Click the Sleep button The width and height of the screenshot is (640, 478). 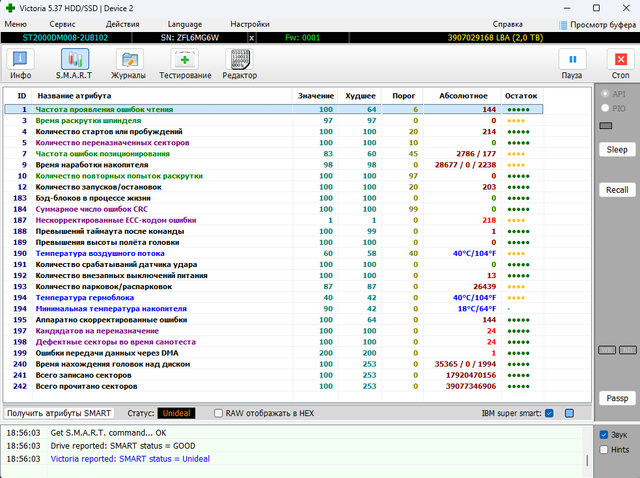pos(617,149)
